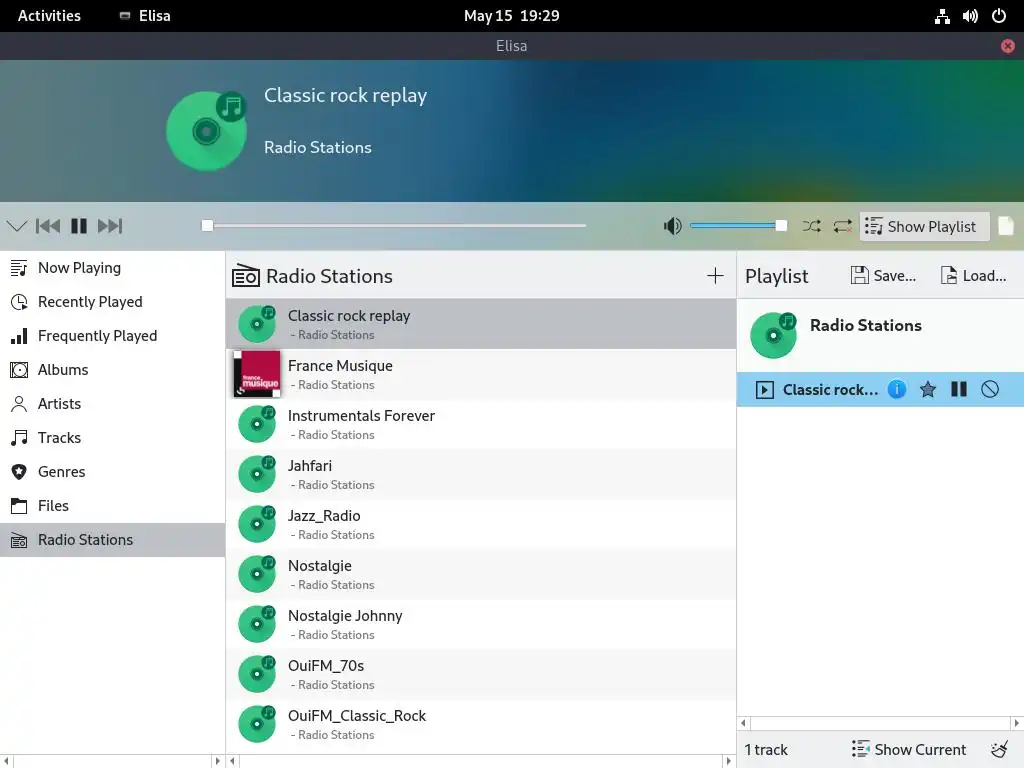This screenshot has height=768, width=1024.
Task: Adjust the blue volume slider
Action: [739, 226]
